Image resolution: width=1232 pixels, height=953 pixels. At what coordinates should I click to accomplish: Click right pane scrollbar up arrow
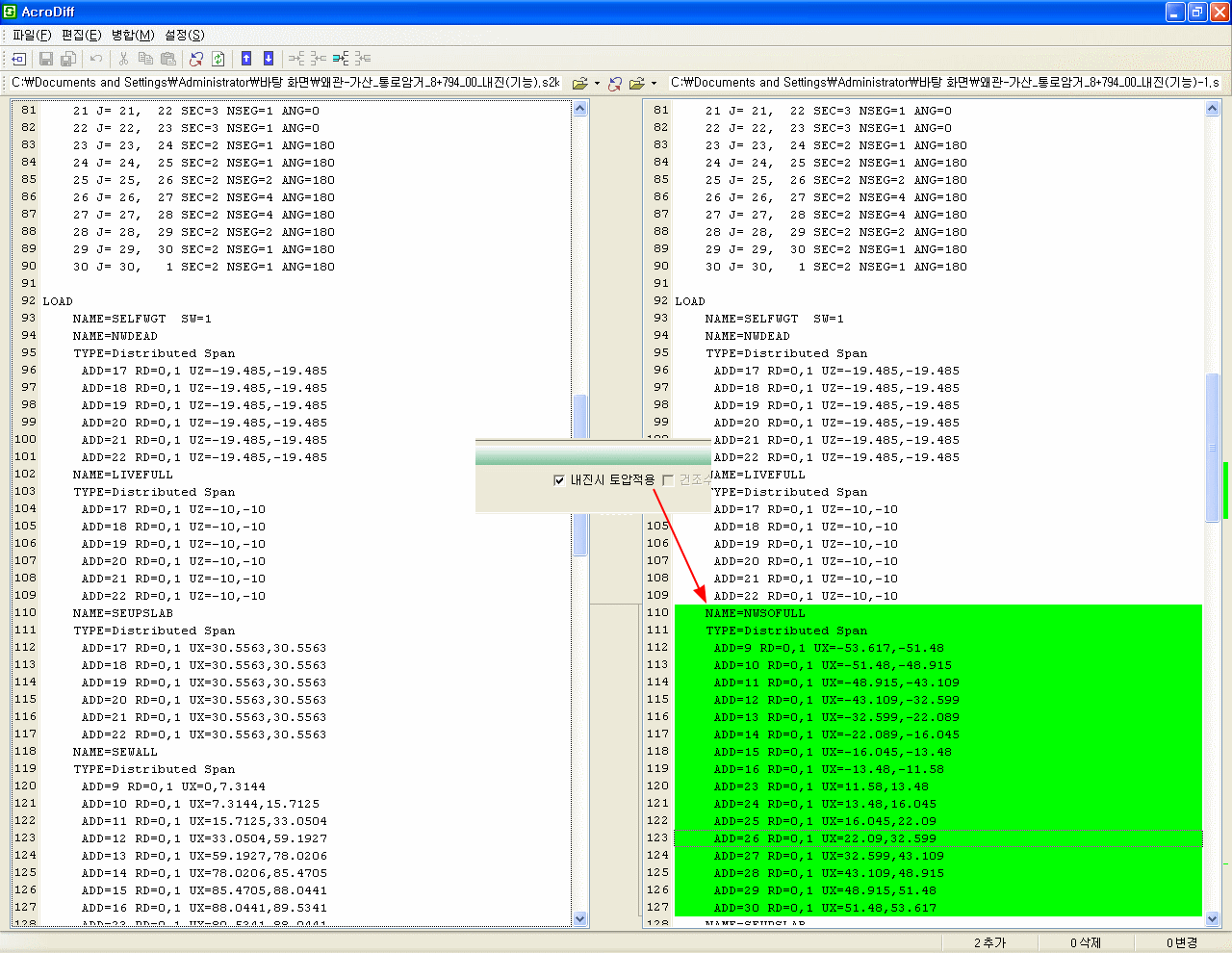[x=1213, y=109]
